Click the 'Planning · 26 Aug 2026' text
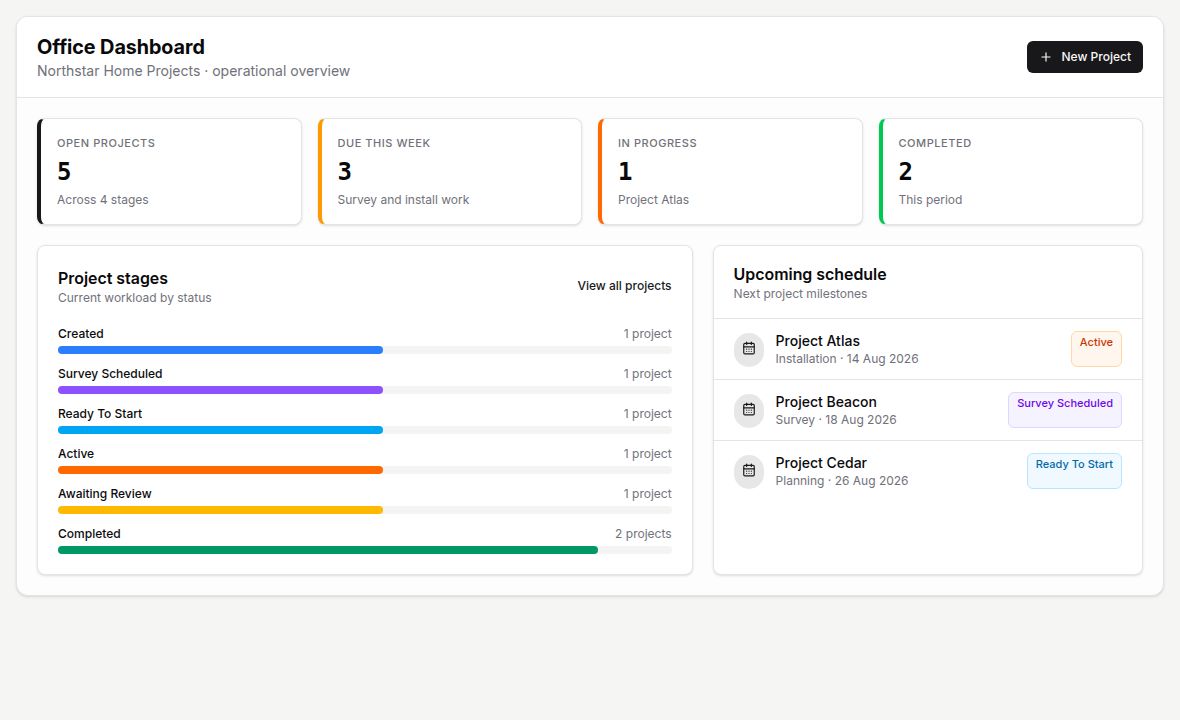This screenshot has width=1180, height=720. tap(841, 481)
